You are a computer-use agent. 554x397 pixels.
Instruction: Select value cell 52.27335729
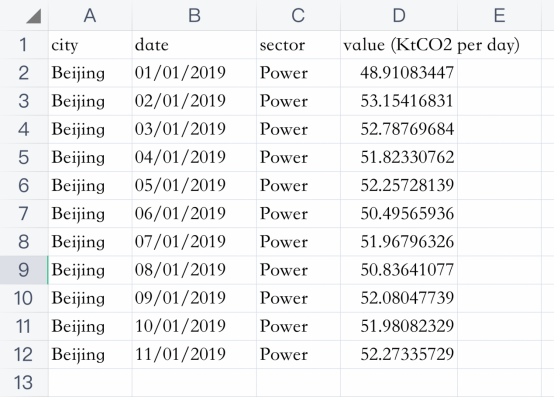coord(399,355)
